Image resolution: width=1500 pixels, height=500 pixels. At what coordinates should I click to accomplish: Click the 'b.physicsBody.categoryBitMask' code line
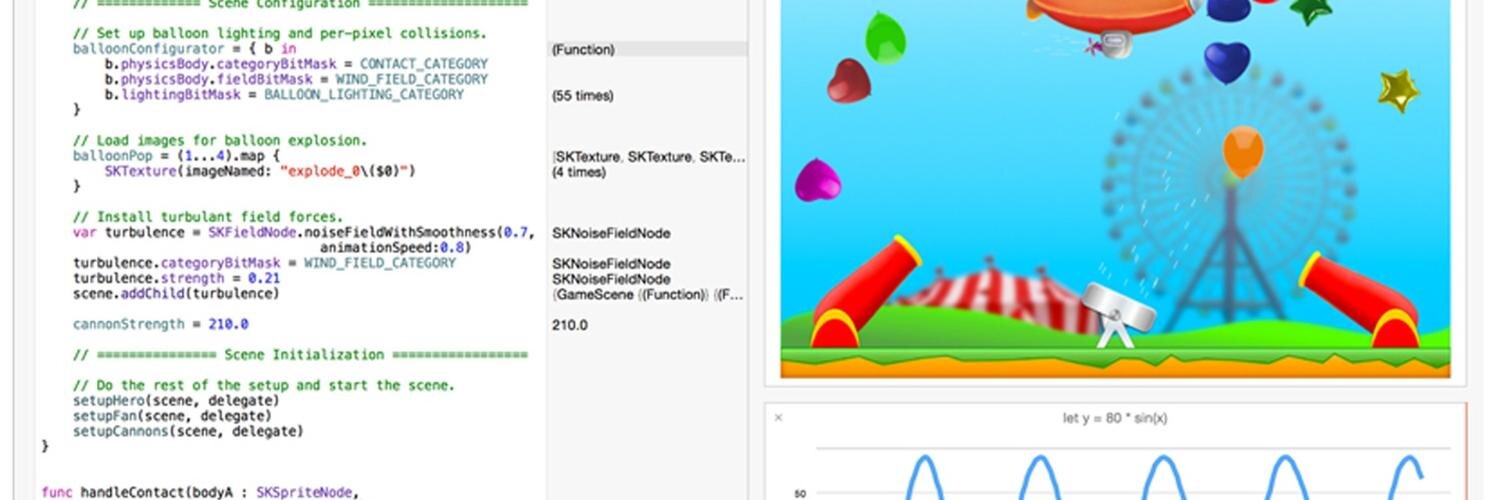(296, 64)
